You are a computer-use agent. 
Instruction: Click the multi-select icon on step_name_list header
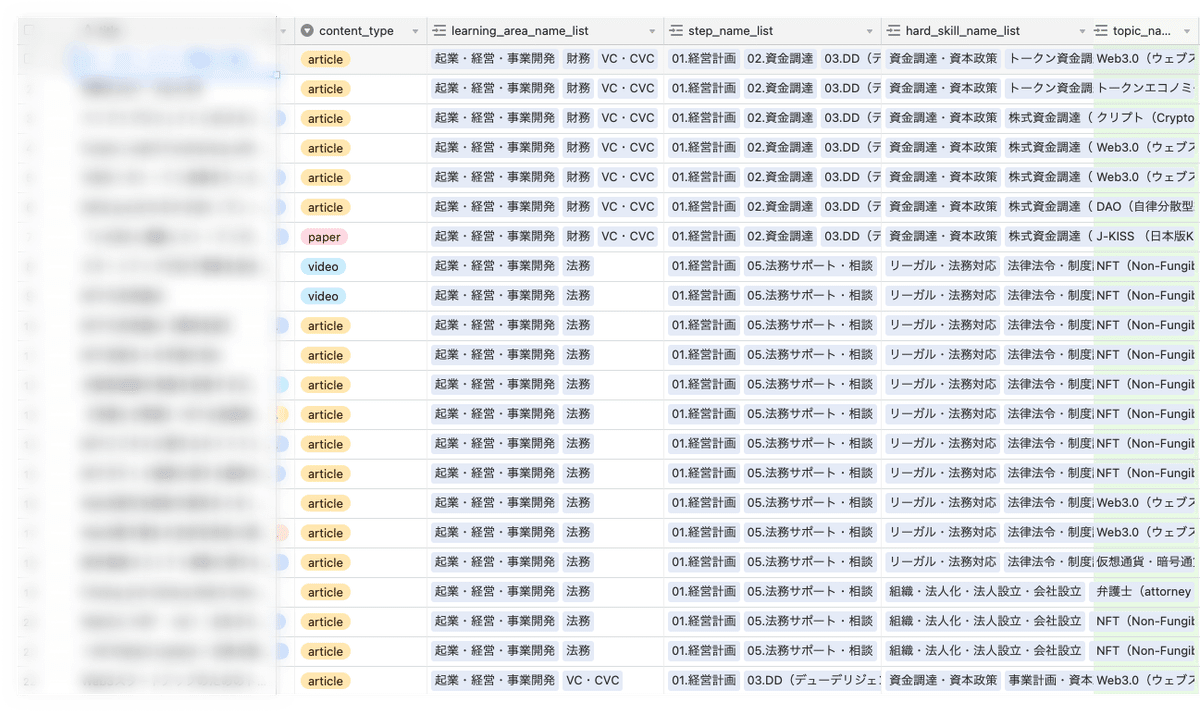point(678,30)
